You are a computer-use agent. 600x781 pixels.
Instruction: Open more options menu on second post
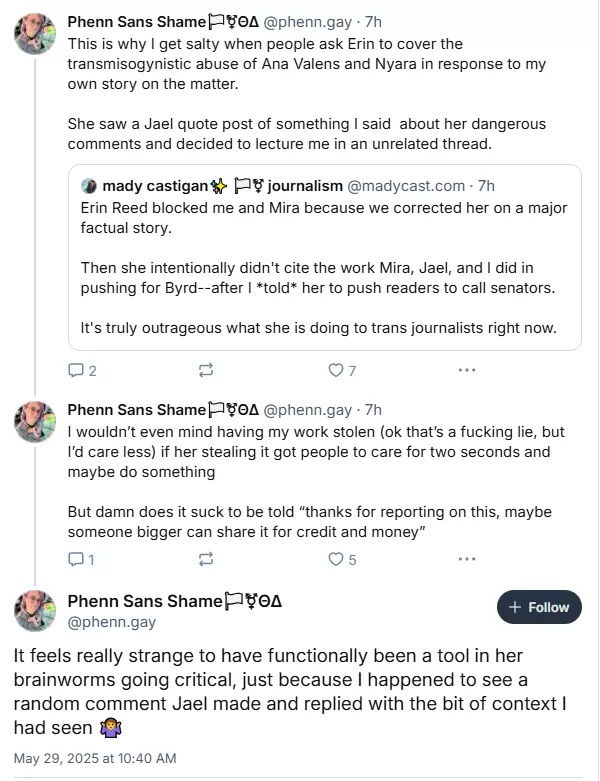466,560
